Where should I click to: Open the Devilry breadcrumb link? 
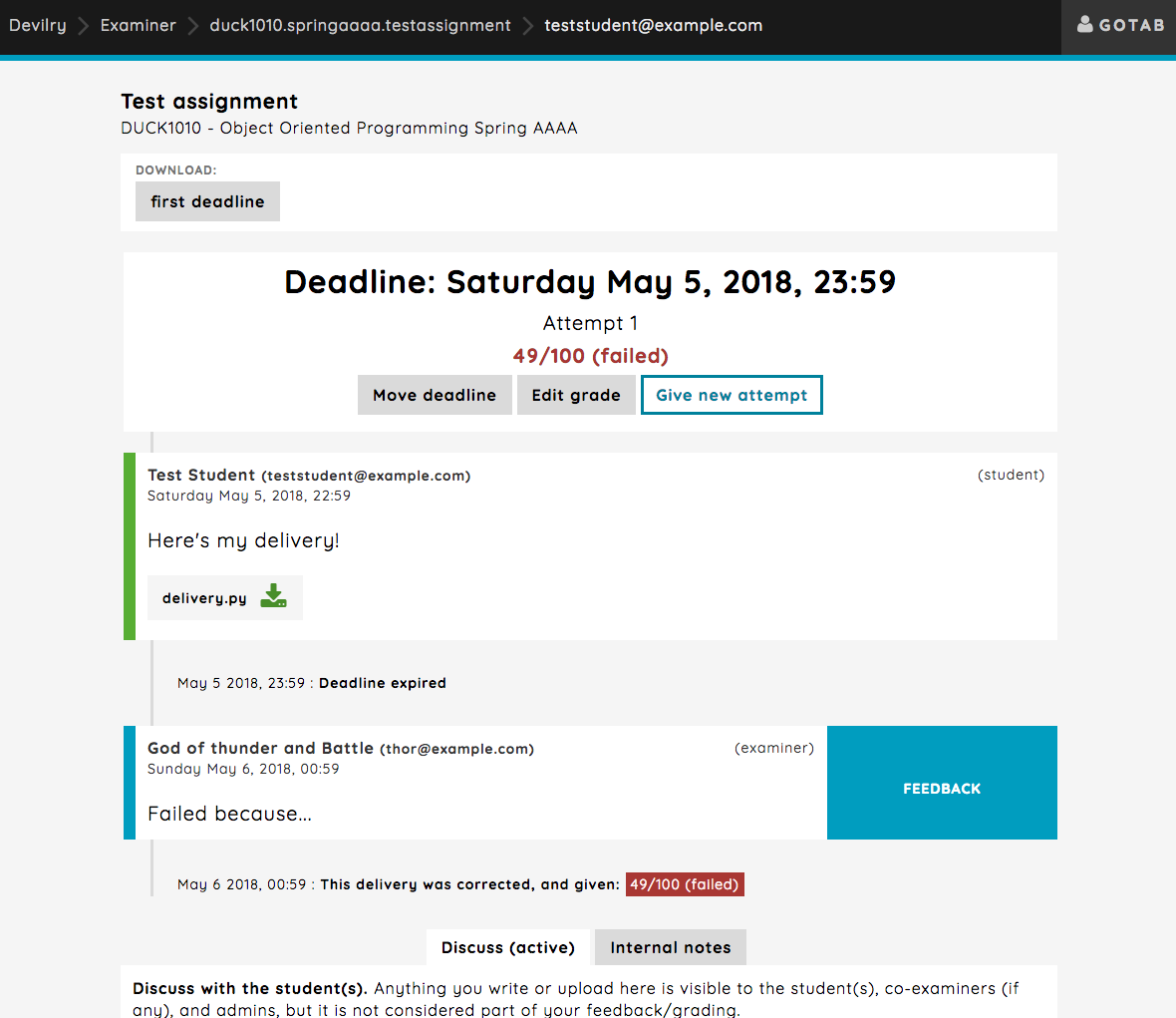(x=38, y=26)
